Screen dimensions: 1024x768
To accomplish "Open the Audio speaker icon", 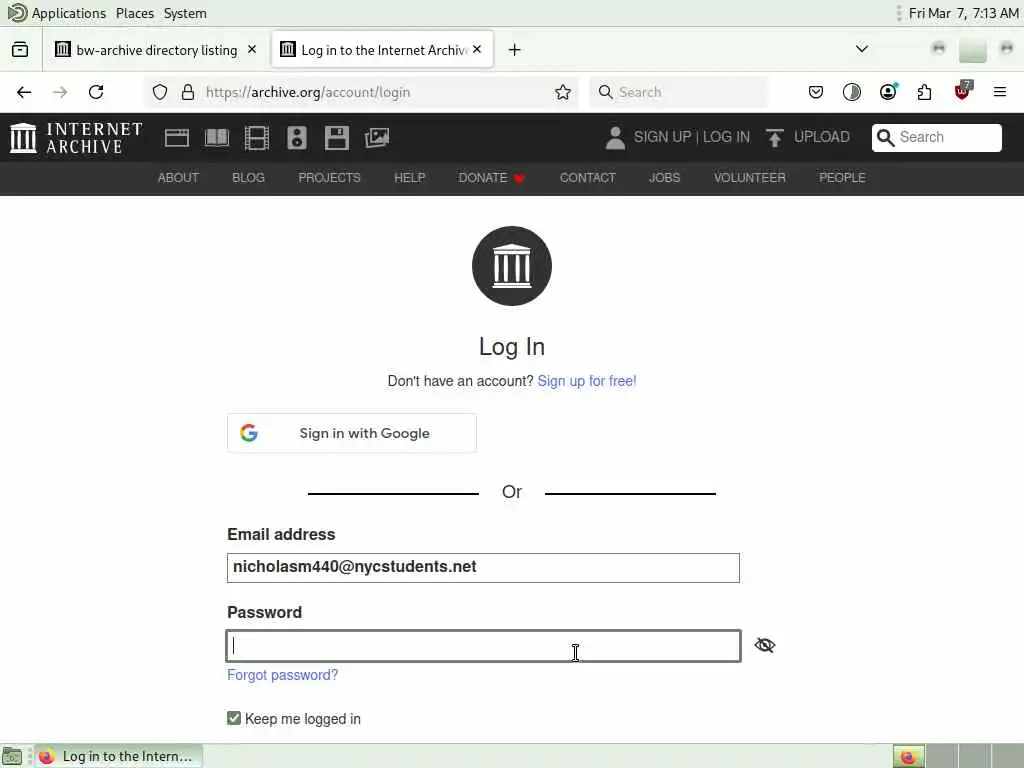I will [296, 138].
